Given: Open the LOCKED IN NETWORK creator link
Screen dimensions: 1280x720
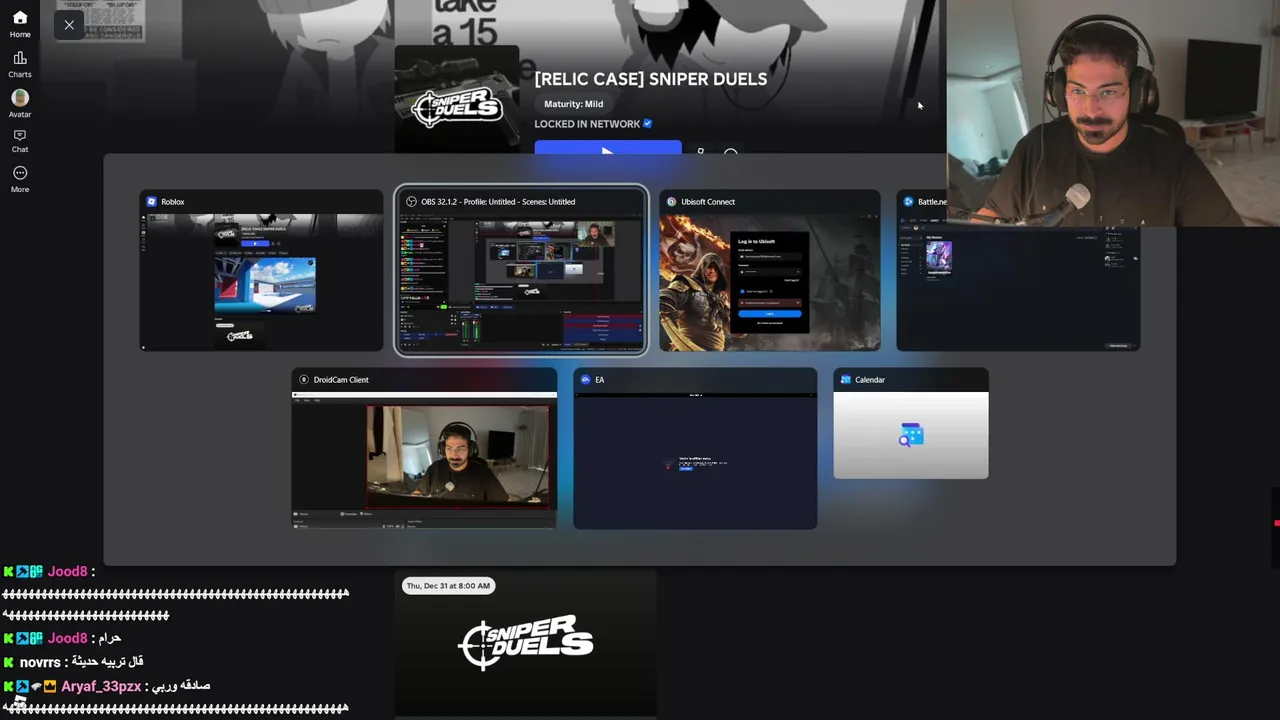Looking at the screenshot, I should tap(587, 124).
